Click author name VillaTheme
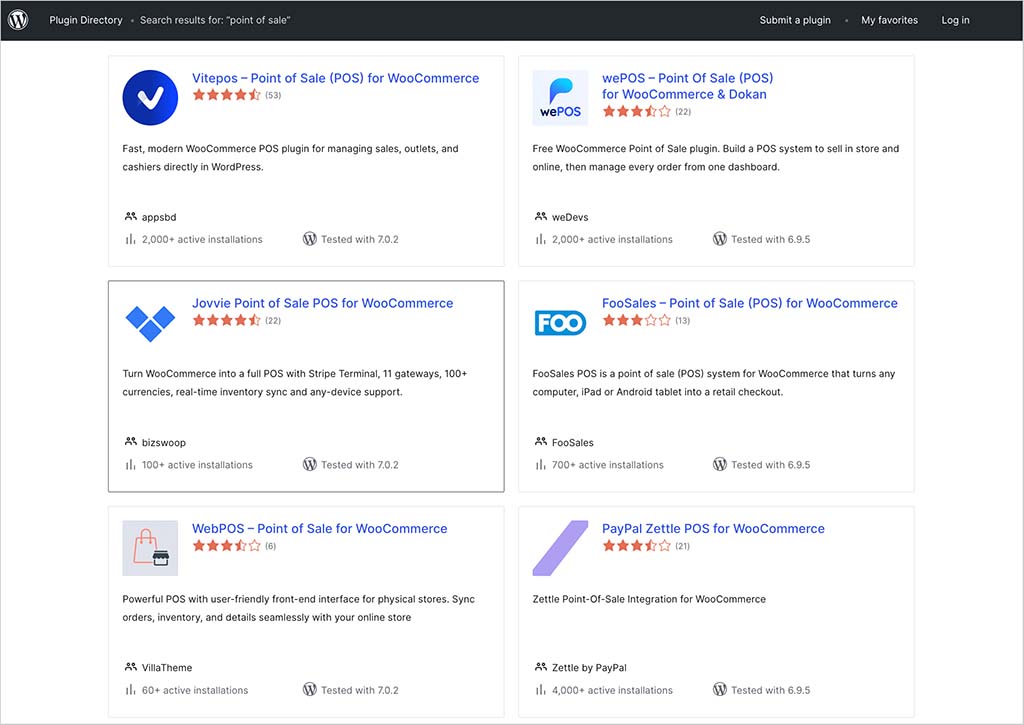This screenshot has height=725, width=1024. pos(167,668)
